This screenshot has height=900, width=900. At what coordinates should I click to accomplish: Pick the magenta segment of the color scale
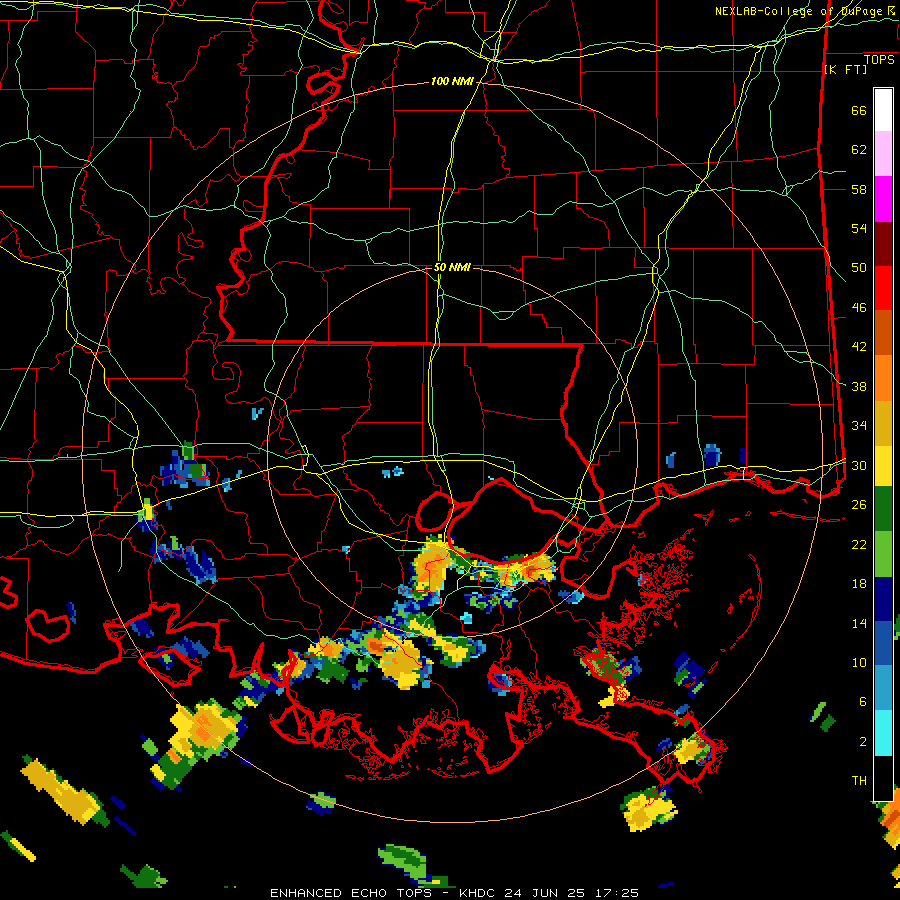883,199
